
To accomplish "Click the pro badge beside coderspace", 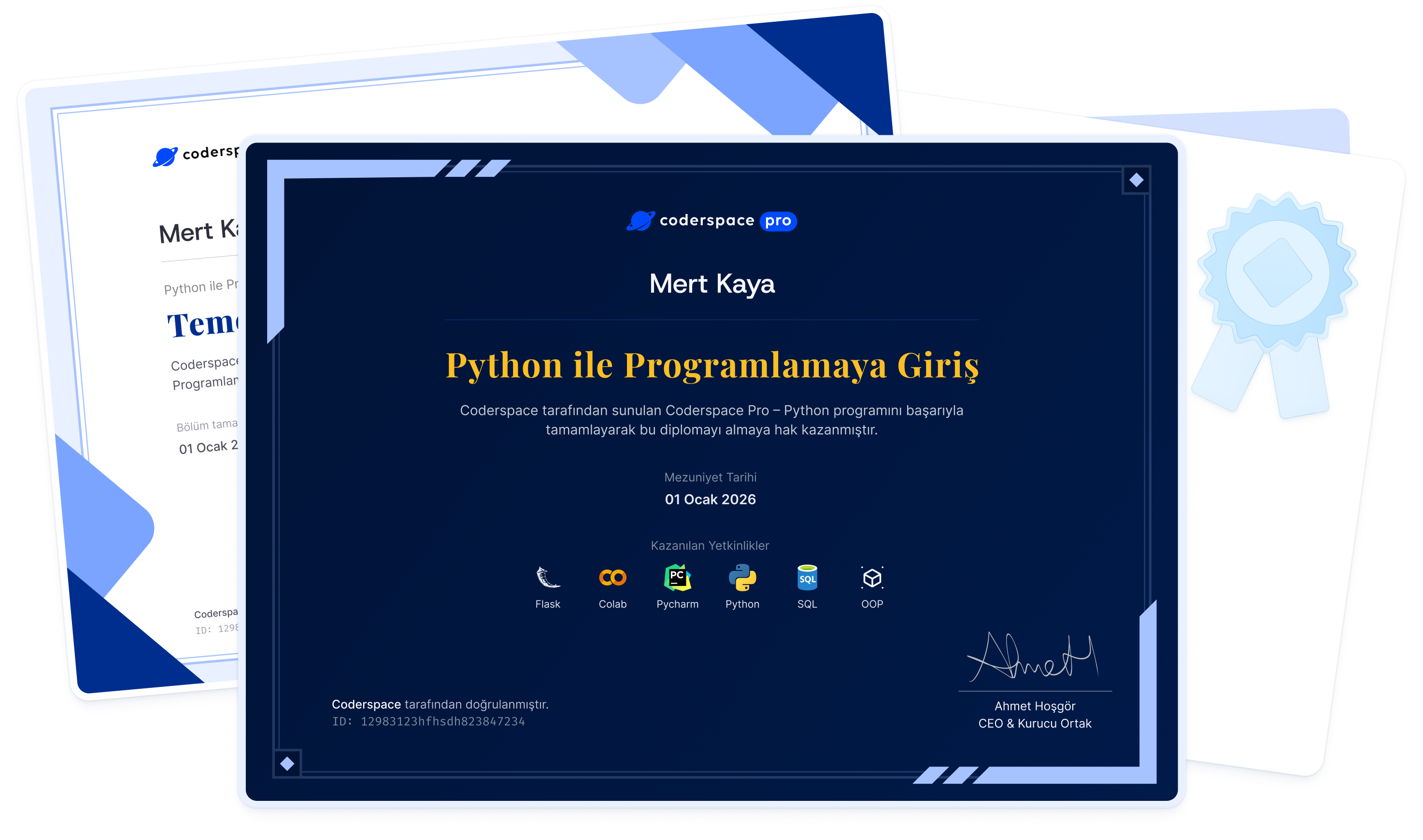I will tap(778, 221).
